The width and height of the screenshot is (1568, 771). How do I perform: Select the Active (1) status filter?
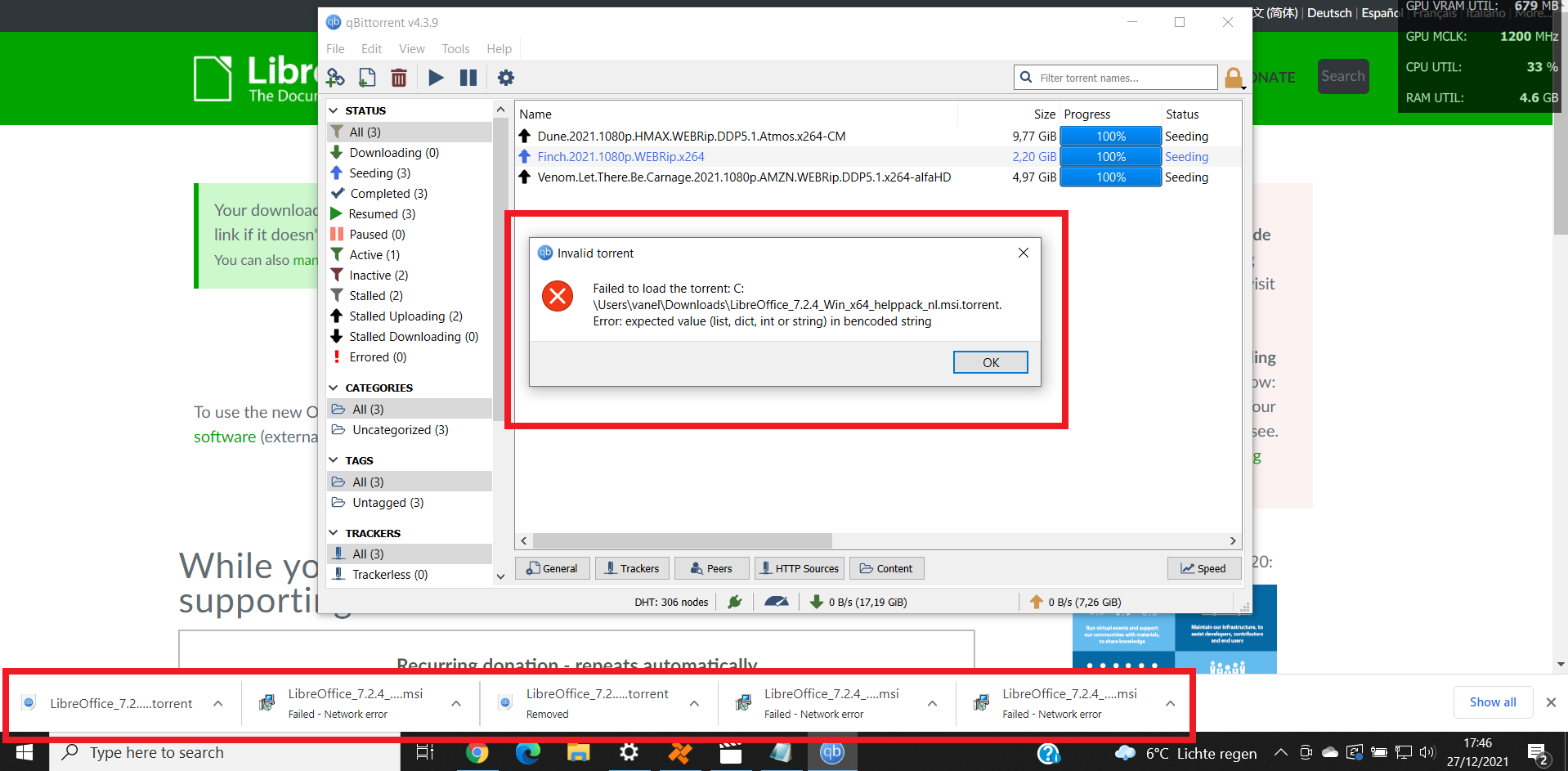[x=410, y=255]
